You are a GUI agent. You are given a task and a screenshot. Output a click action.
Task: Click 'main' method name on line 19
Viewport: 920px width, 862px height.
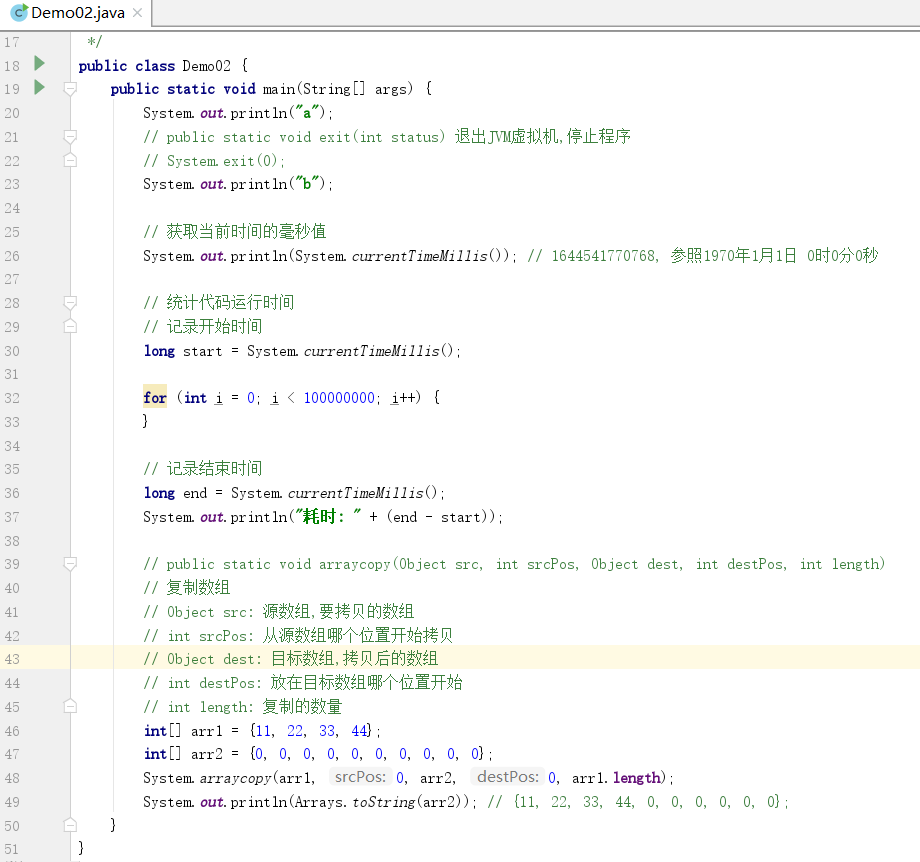(x=279, y=89)
